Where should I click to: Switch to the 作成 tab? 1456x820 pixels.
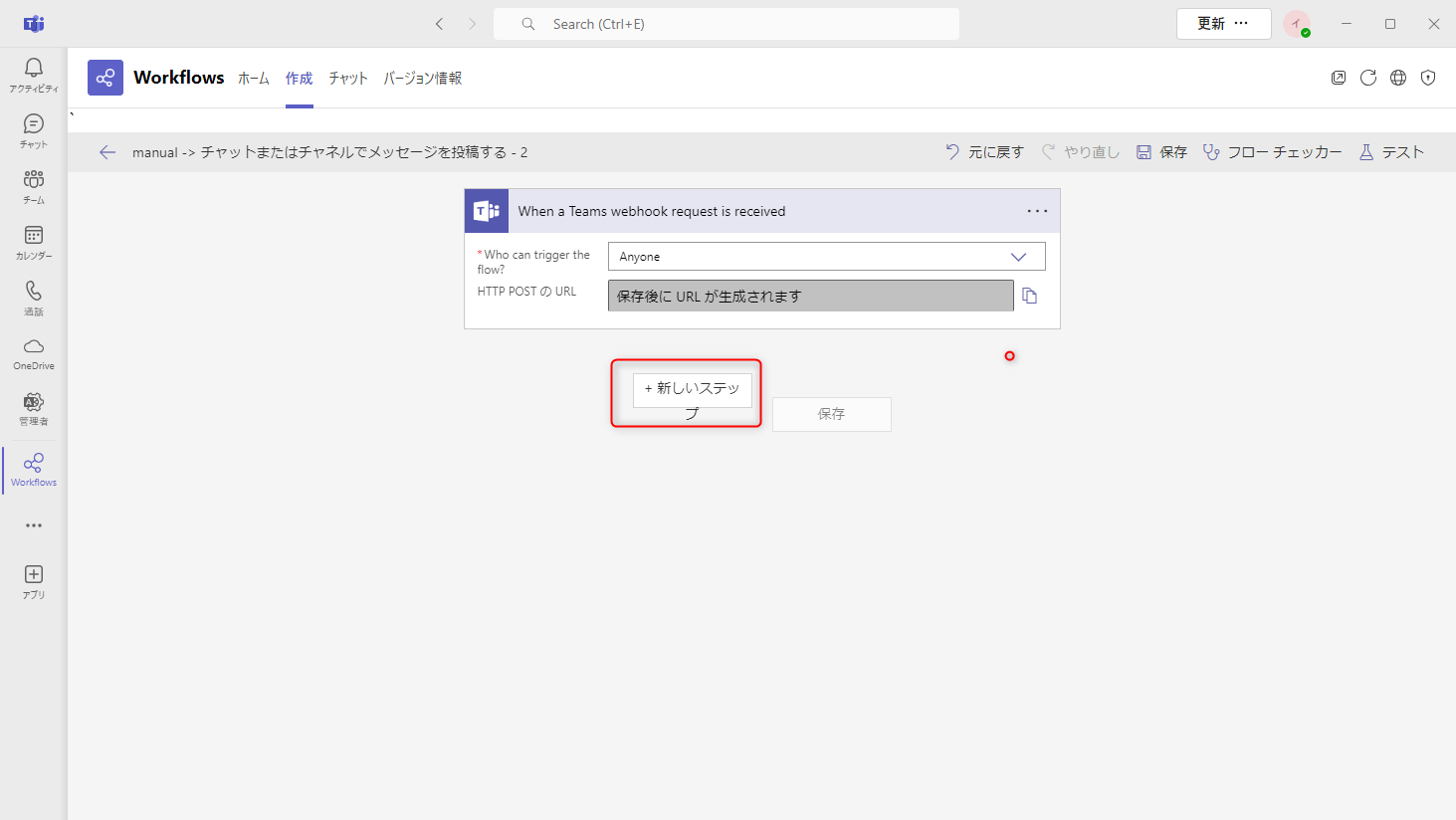(x=300, y=78)
